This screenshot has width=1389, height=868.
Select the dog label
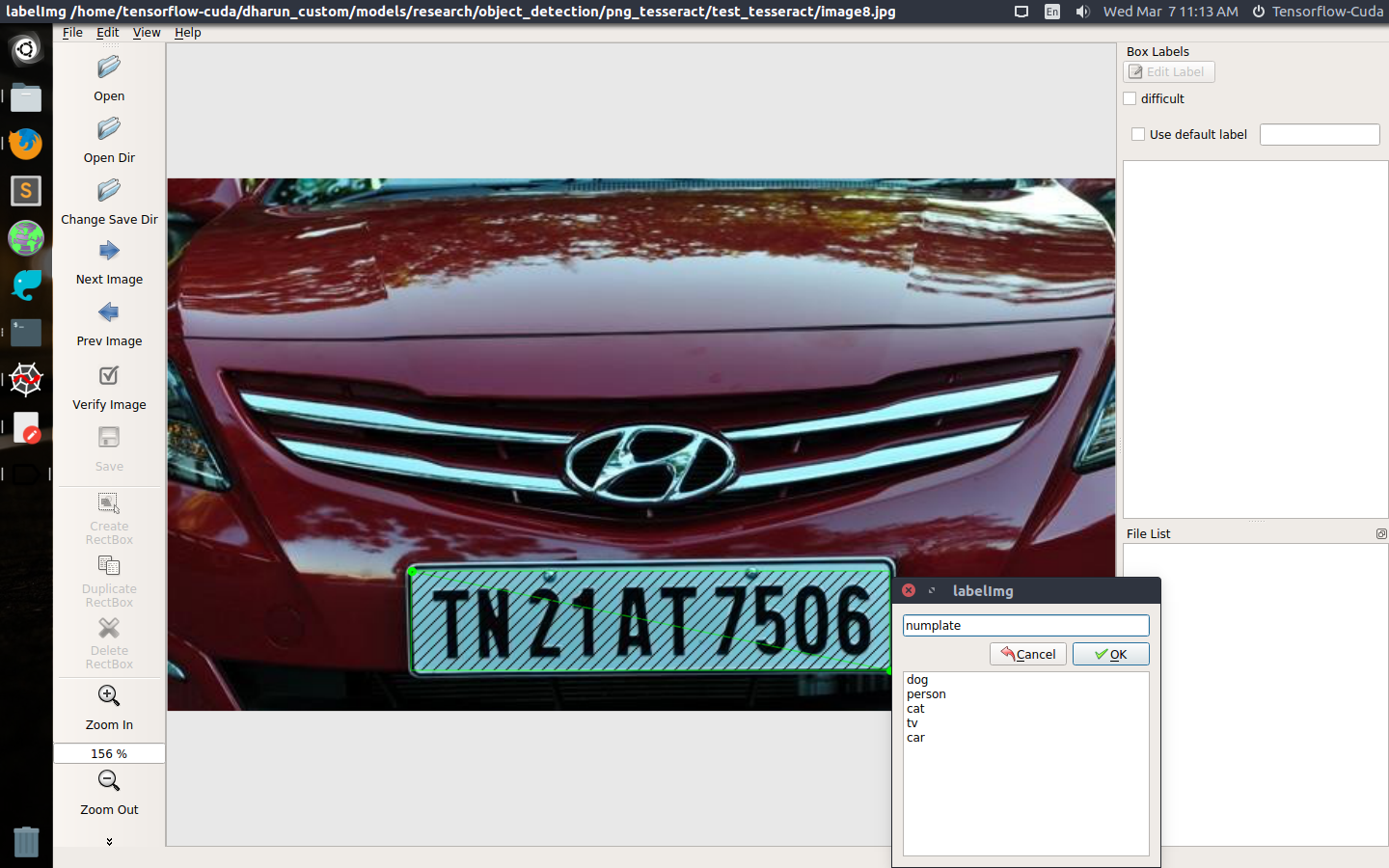pos(917,680)
